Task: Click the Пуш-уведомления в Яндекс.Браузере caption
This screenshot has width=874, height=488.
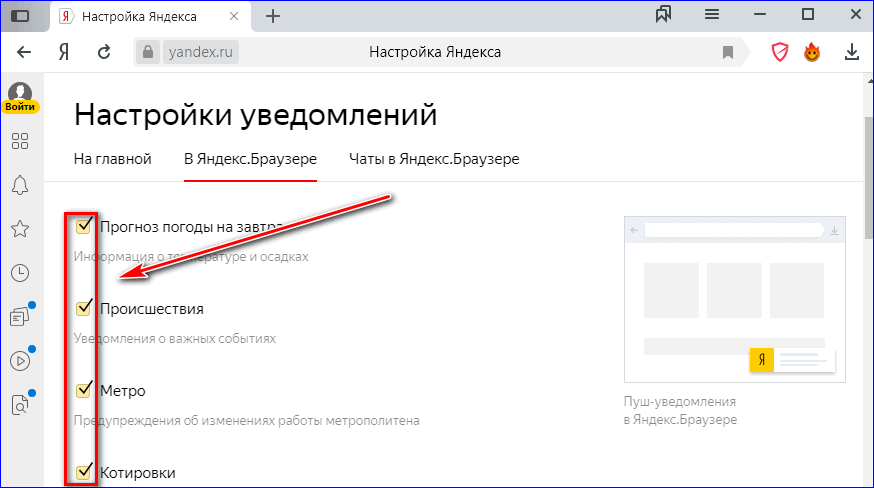Action: [681, 410]
